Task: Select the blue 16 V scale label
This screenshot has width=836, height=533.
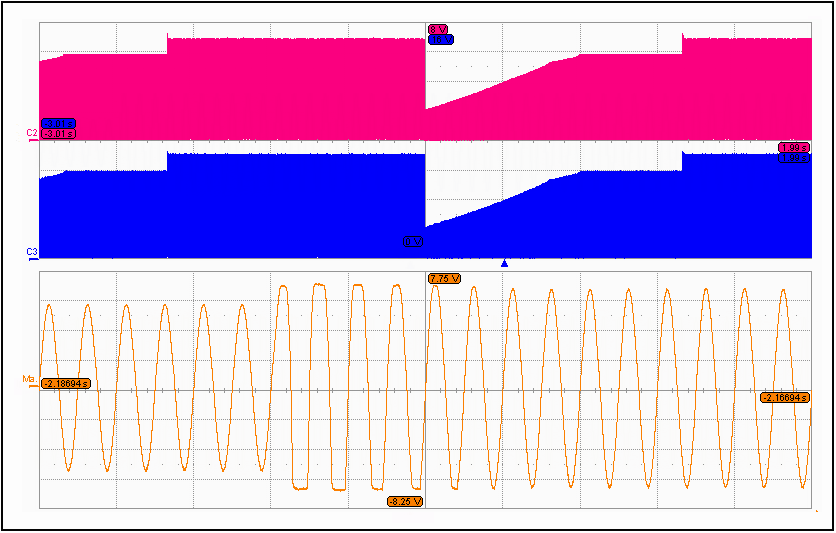Action: coord(440,39)
